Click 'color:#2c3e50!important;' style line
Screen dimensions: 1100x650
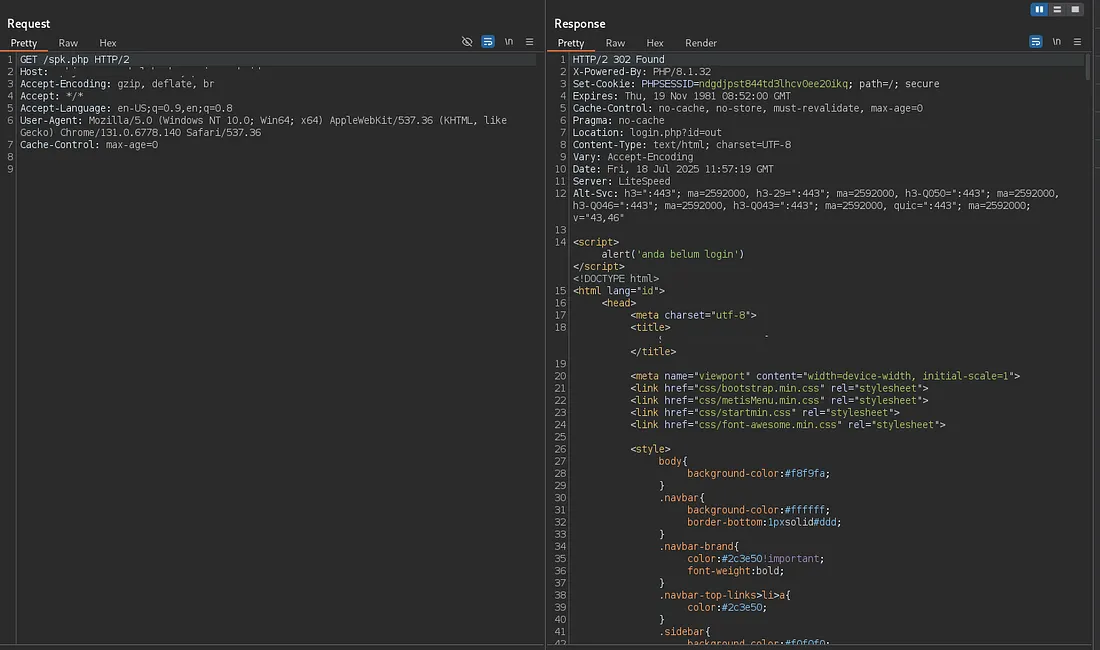[x=756, y=558]
